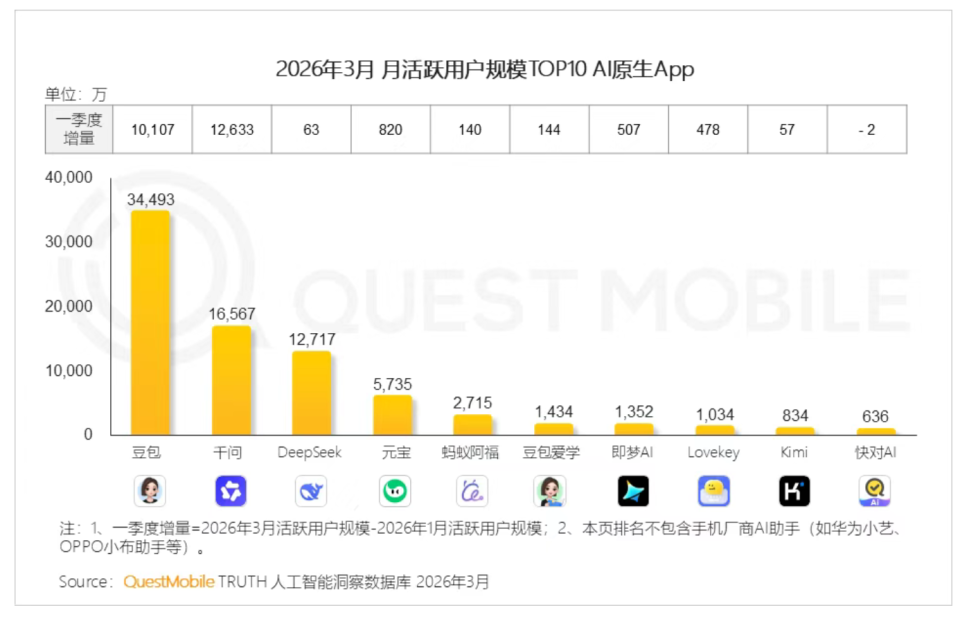Click the 豆包爱学 app icon
This screenshot has width=960, height=619.
(x=550, y=490)
